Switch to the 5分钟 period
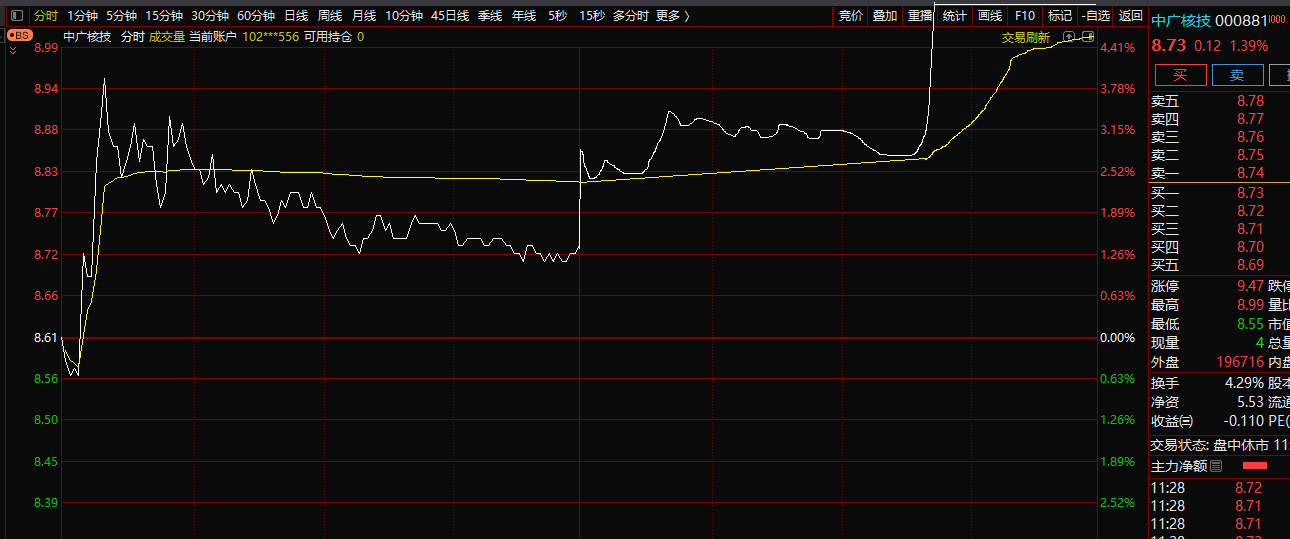This screenshot has width=1290, height=539. click(x=121, y=16)
